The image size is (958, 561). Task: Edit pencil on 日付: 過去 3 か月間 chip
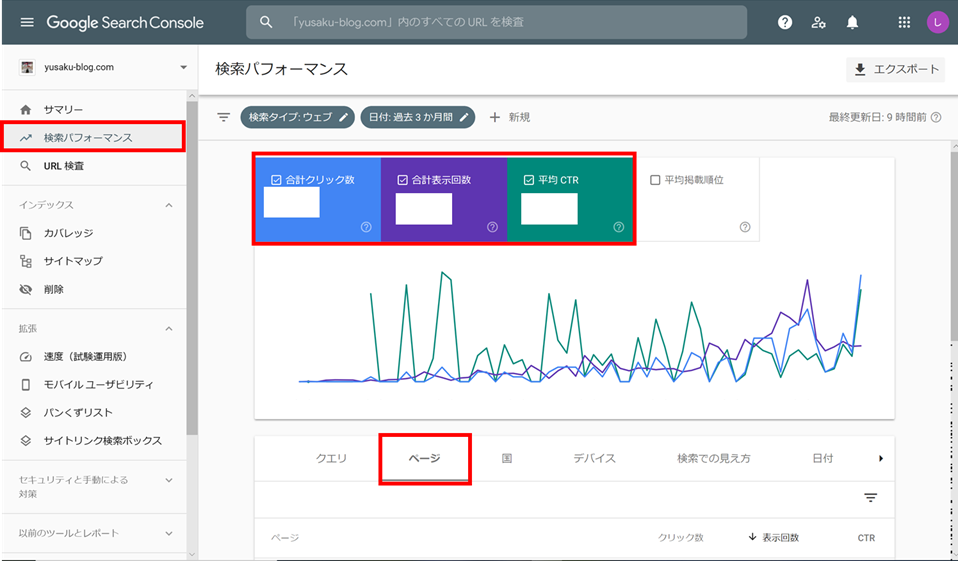pyautogui.click(x=464, y=117)
